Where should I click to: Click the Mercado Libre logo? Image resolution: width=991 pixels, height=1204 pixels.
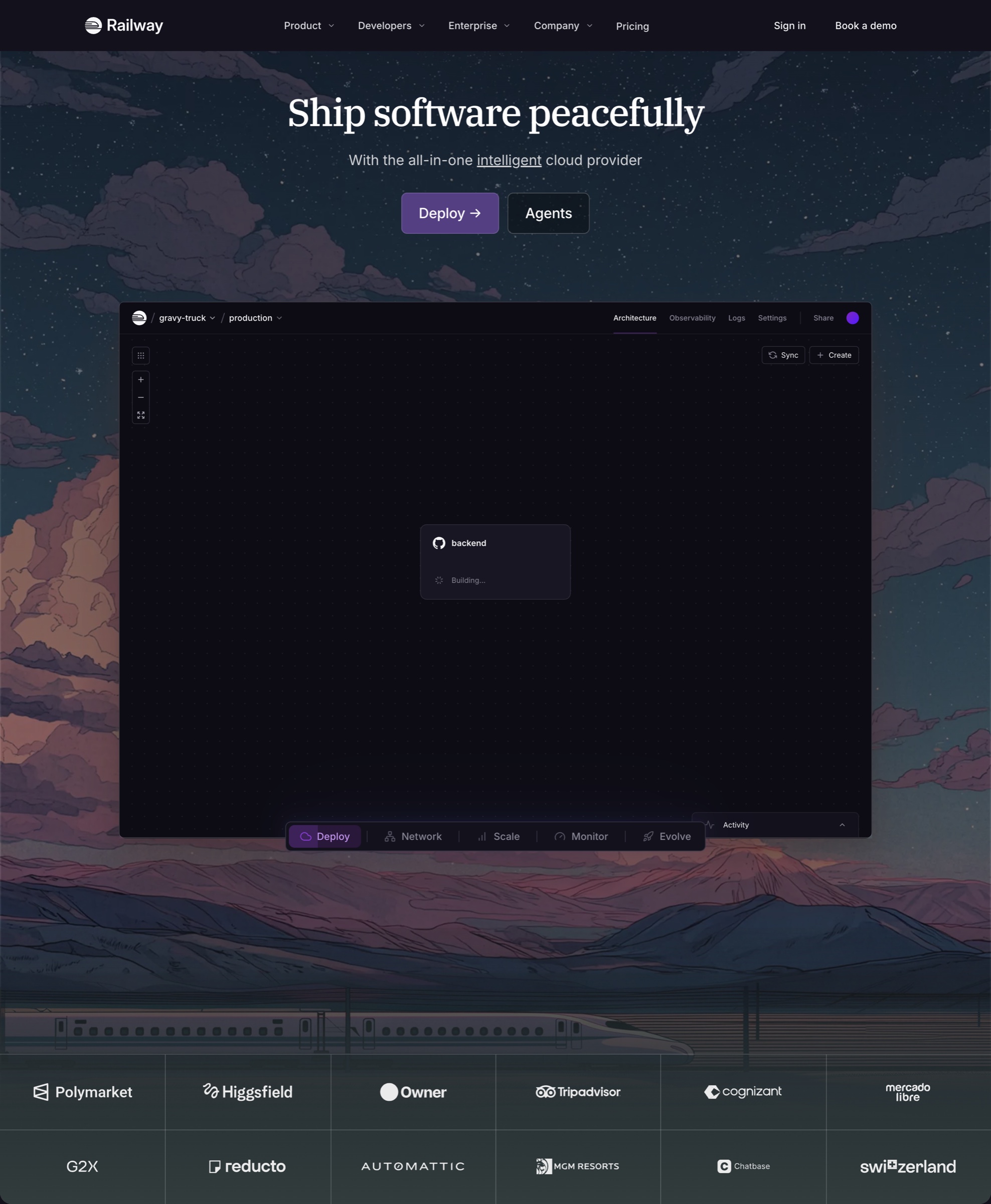coord(908,1092)
